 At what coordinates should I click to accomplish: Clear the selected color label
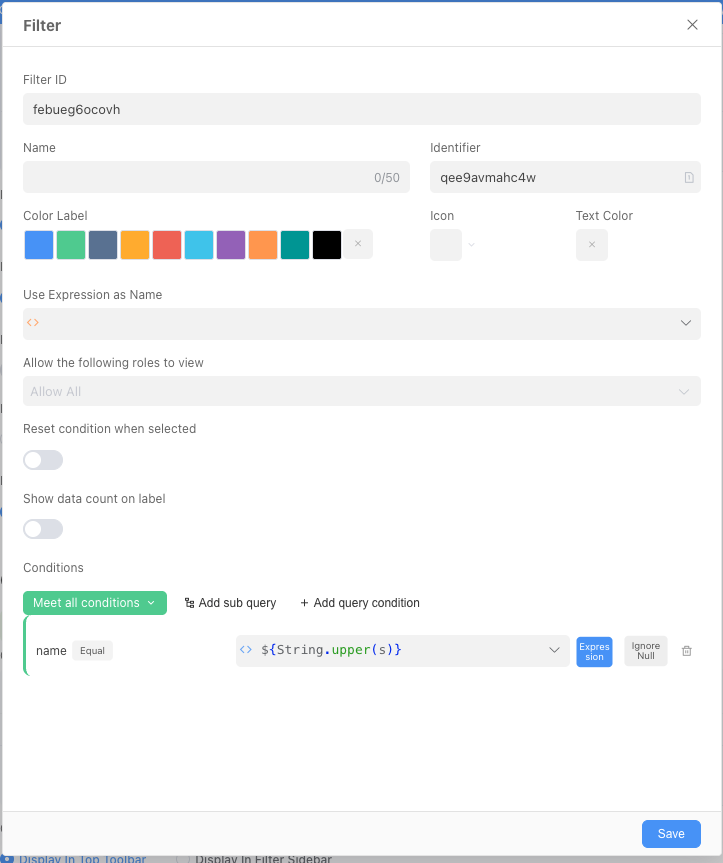pyautogui.click(x=358, y=244)
